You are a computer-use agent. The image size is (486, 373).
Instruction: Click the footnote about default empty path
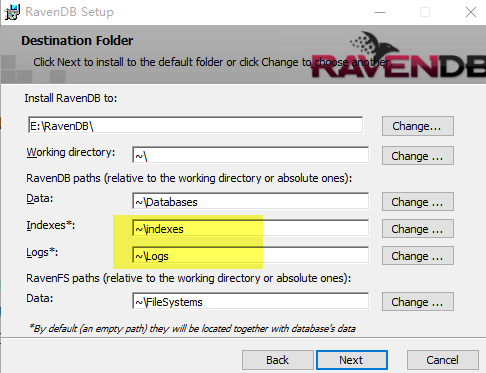point(192,329)
